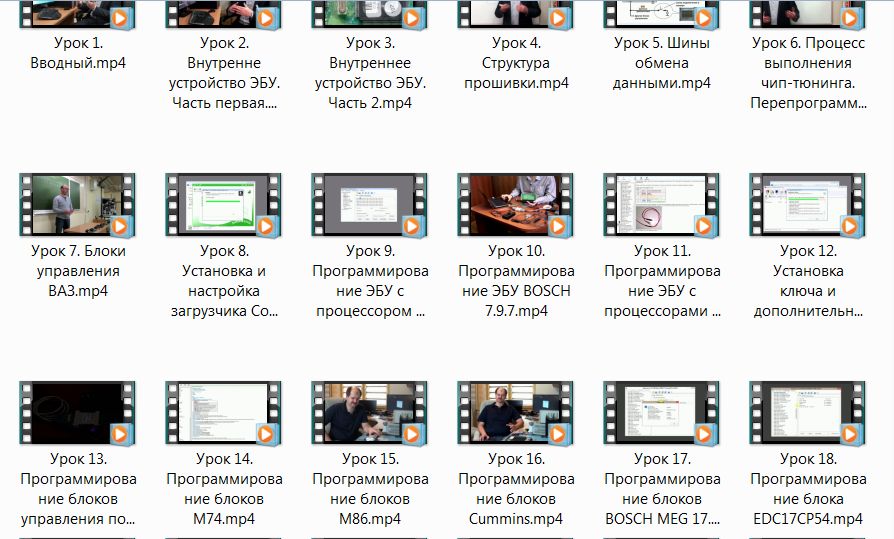Click file name 'Урок 3. Внутреннее устройство ЭБУ. Часть 2.mp4'
The width and height of the screenshot is (894, 539).
370,73
